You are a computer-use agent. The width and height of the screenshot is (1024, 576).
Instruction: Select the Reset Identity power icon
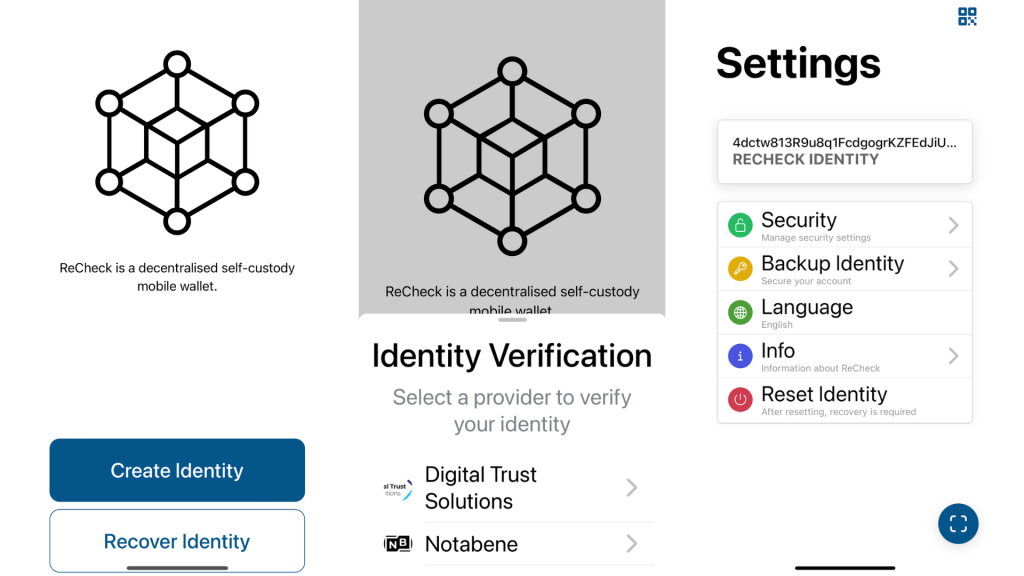click(x=739, y=399)
